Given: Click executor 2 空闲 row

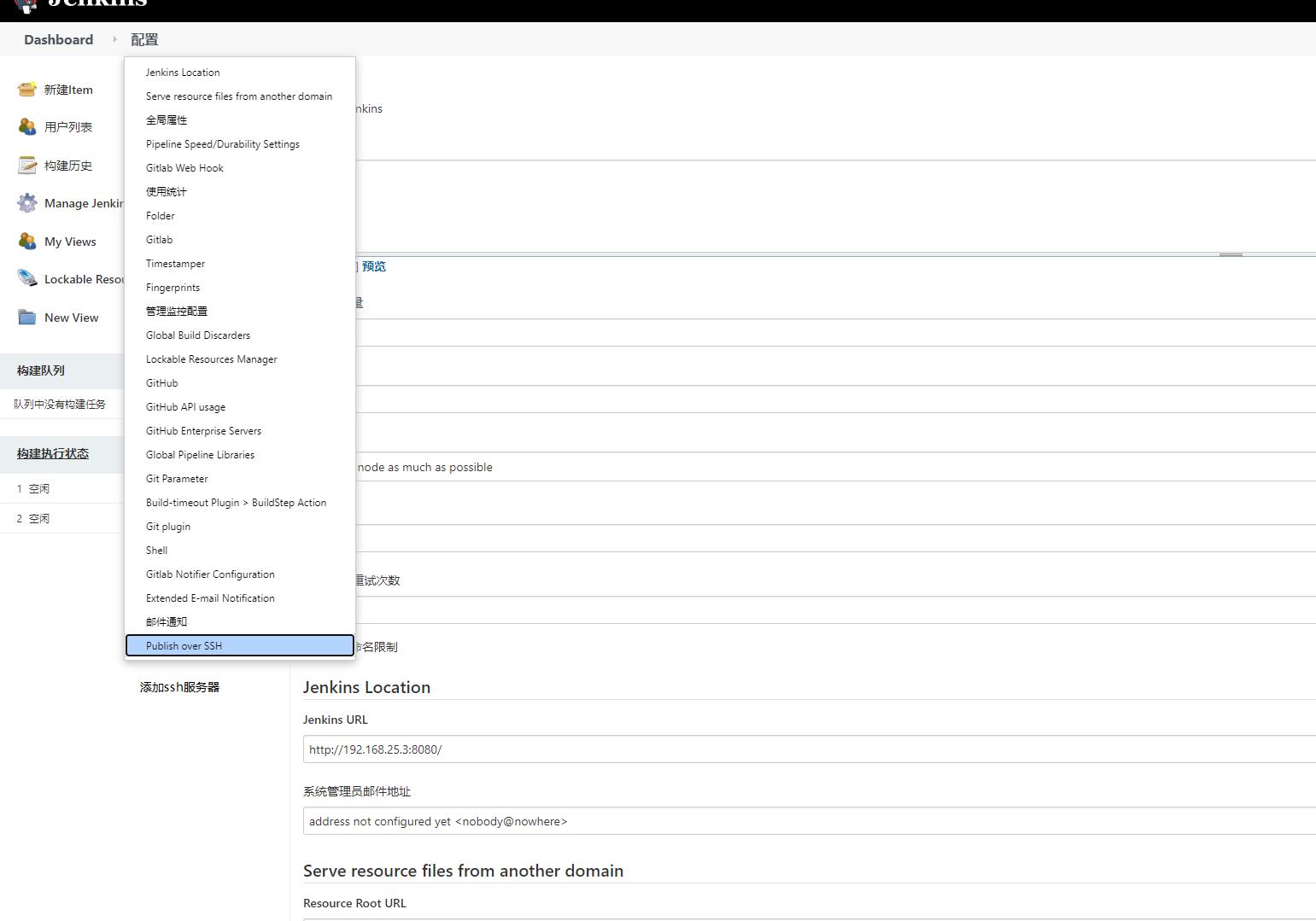Looking at the screenshot, I should click(x=61, y=519).
